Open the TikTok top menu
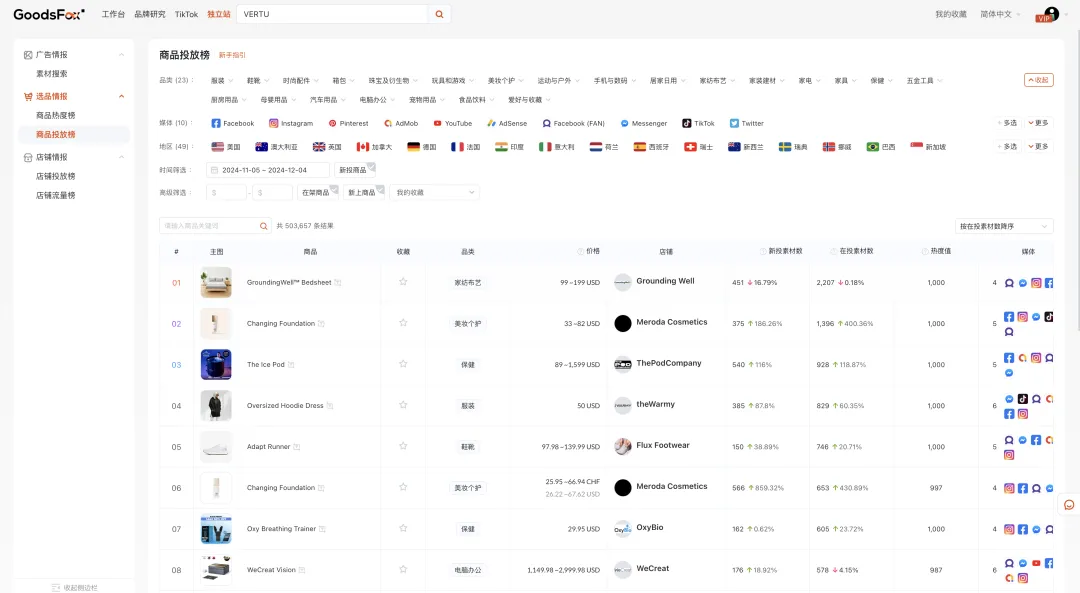Image resolution: width=1080 pixels, height=593 pixels. click(186, 14)
